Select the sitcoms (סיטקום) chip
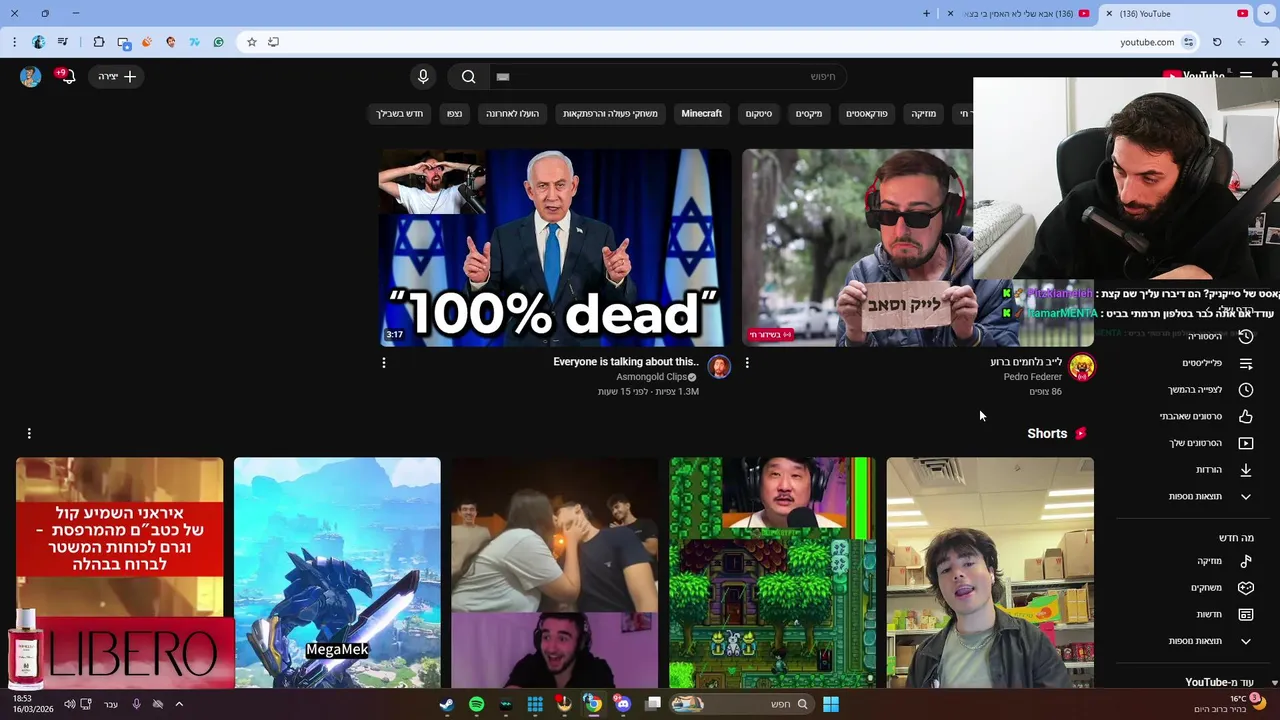This screenshot has height=720, width=1280. (759, 114)
